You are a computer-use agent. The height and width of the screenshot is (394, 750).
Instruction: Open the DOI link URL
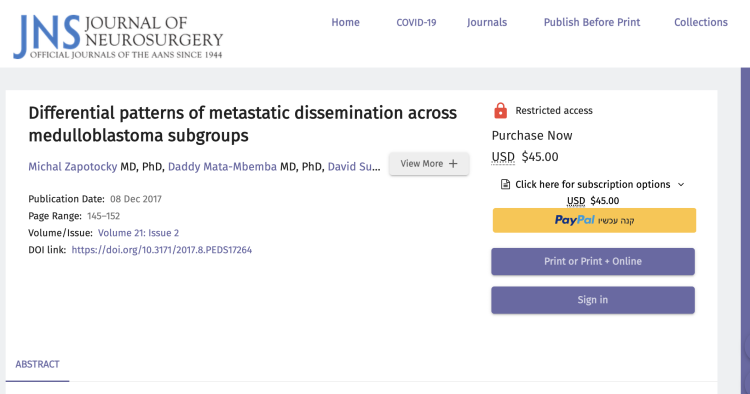point(162,250)
